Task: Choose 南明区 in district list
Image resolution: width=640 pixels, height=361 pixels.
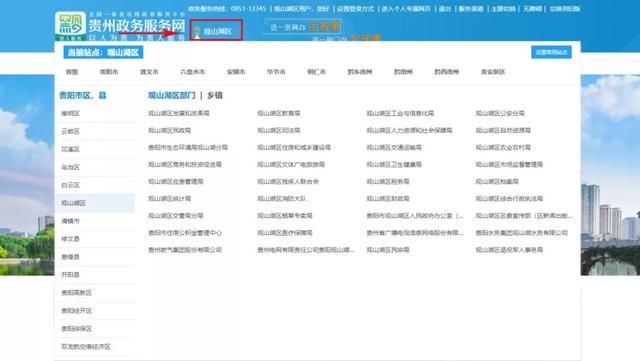Action: (70, 114)
